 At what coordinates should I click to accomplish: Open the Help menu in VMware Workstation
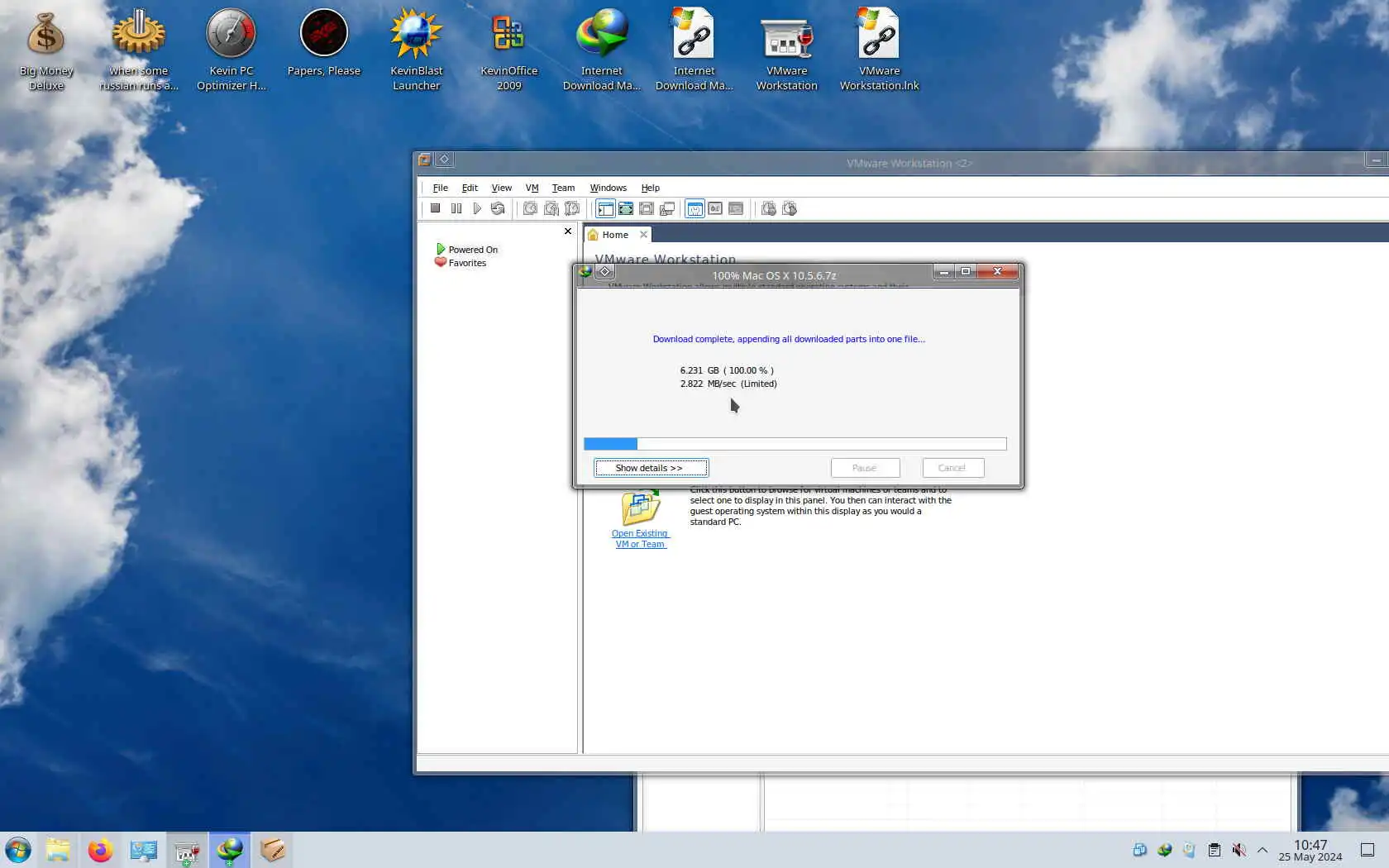[x=651, y=188]
